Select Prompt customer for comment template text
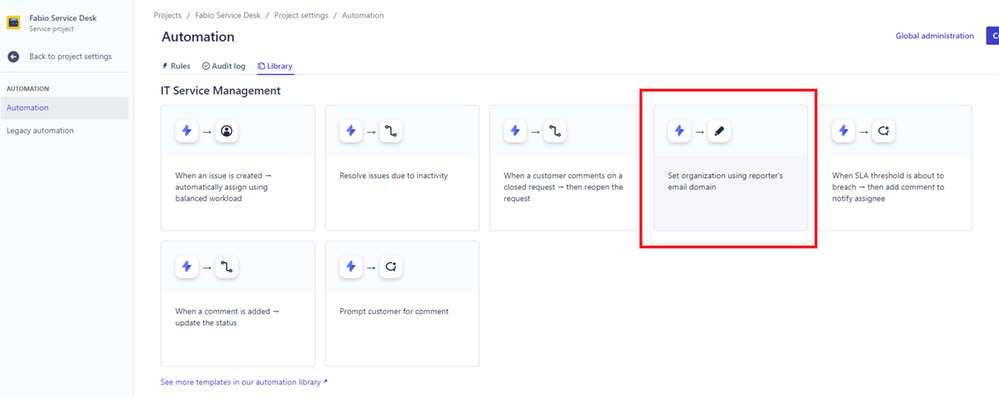This screenshot has width=999, height=397. click(x=394, y=312)
